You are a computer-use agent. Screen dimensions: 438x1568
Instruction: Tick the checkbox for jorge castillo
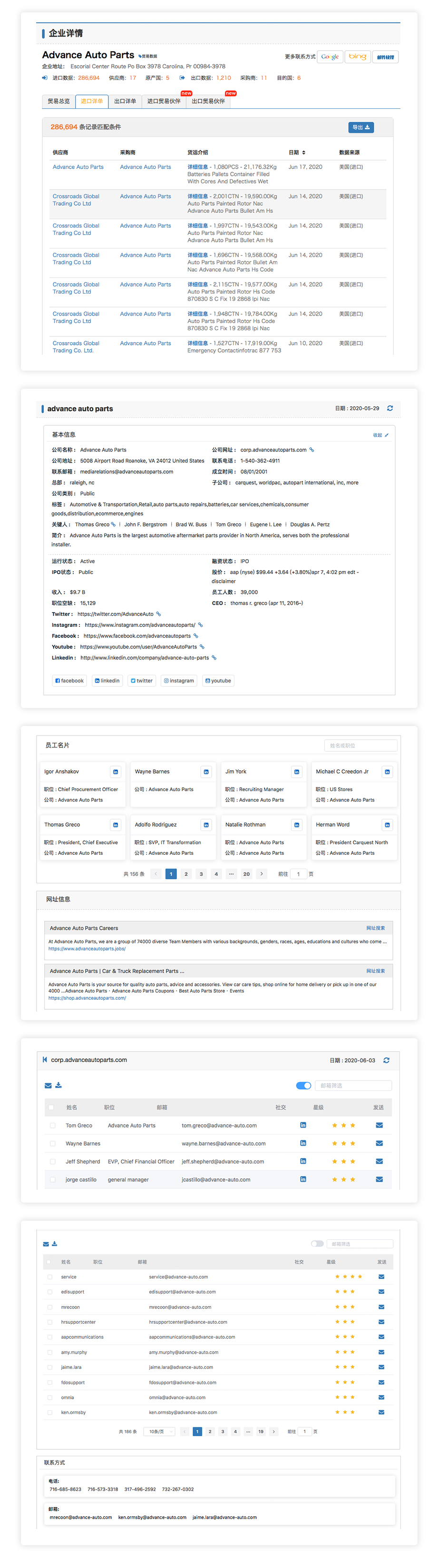(52, 1180)
